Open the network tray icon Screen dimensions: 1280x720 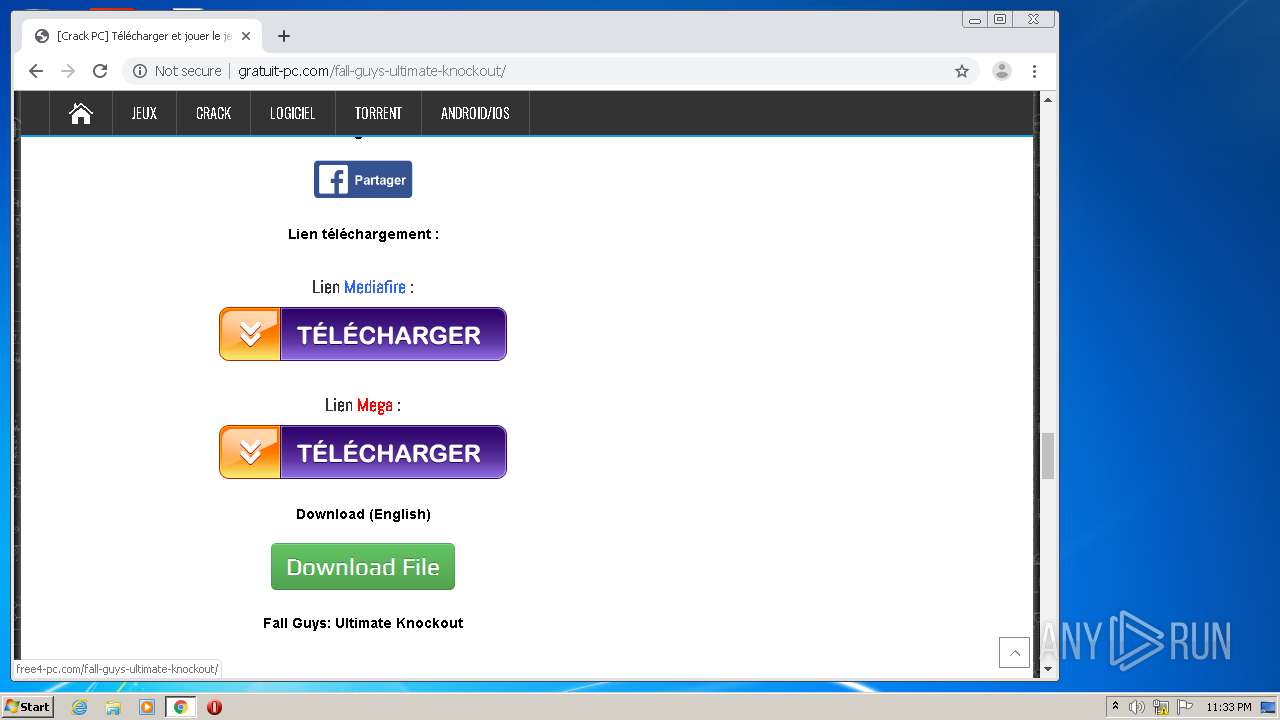[1161, 707]
